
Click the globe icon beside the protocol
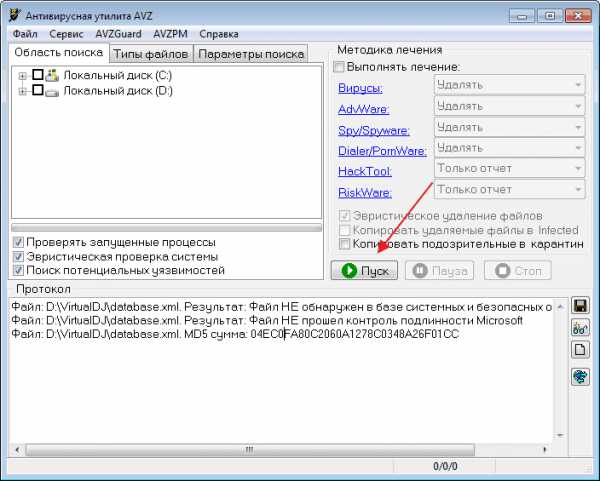point(579,376)
